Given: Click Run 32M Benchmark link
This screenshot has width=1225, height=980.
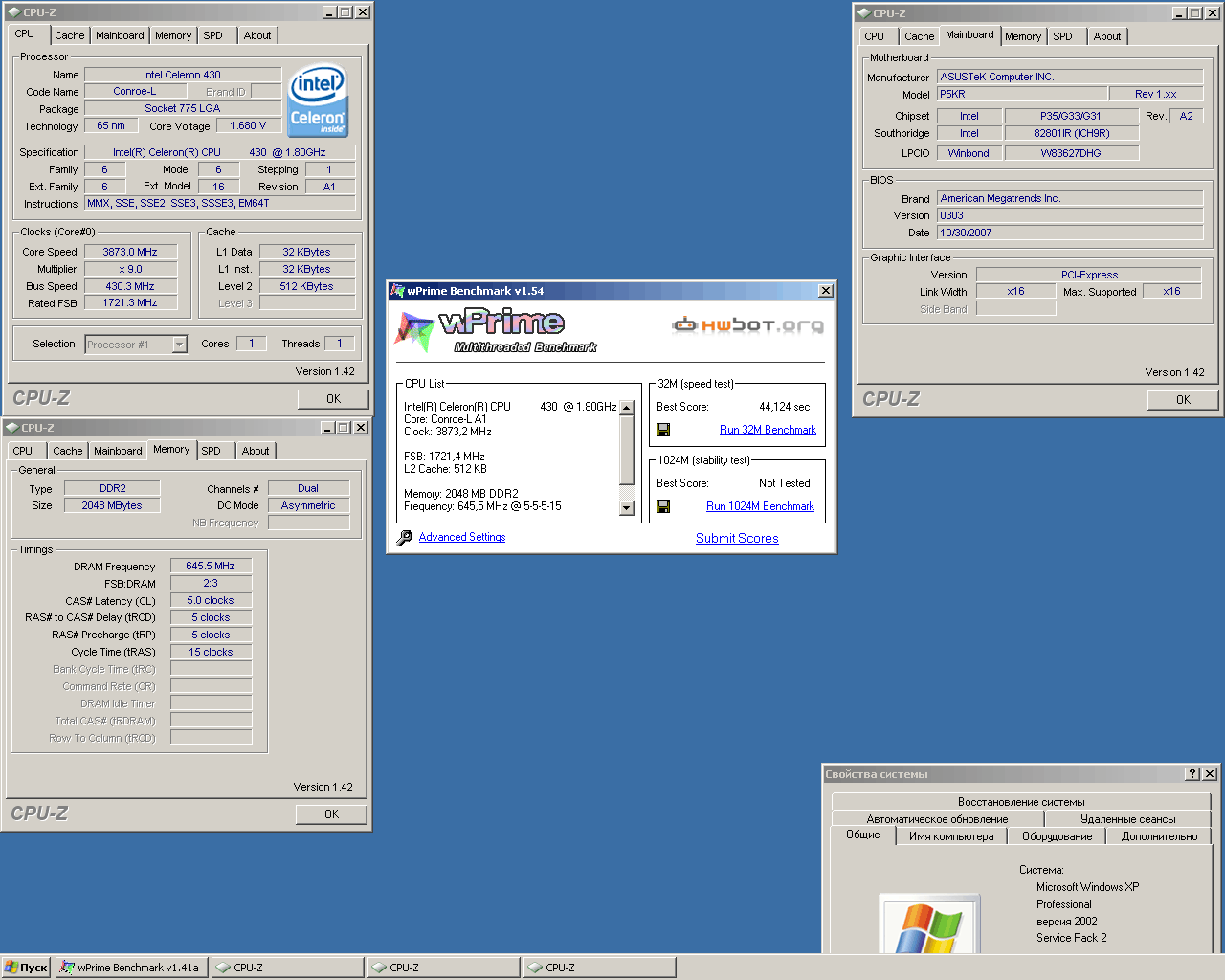Looking at the screenshot, I should pyautogui.click(x=768, y=430).
